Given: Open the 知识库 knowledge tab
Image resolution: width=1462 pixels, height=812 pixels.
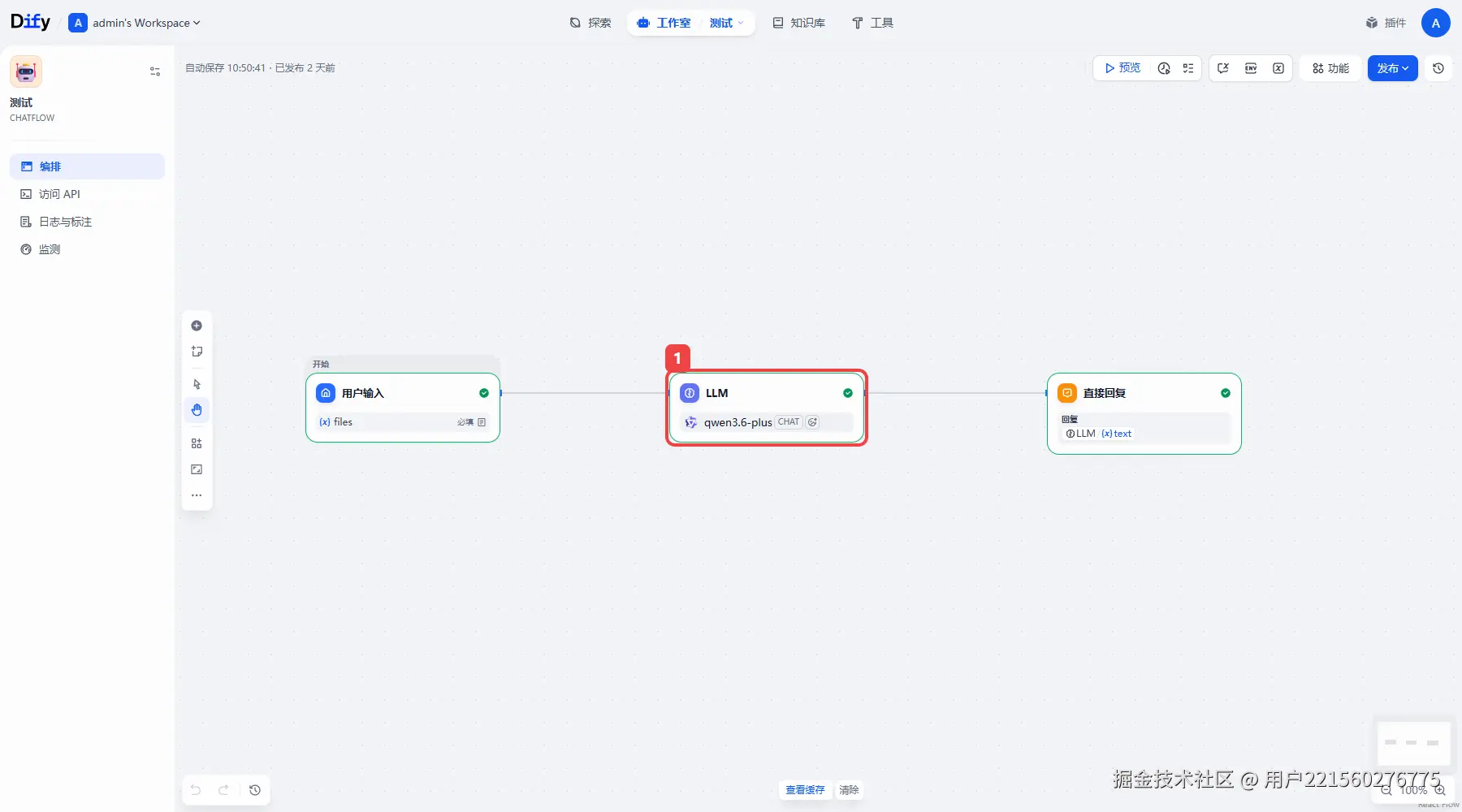Looking at the screenshot, I should [798, 23].
